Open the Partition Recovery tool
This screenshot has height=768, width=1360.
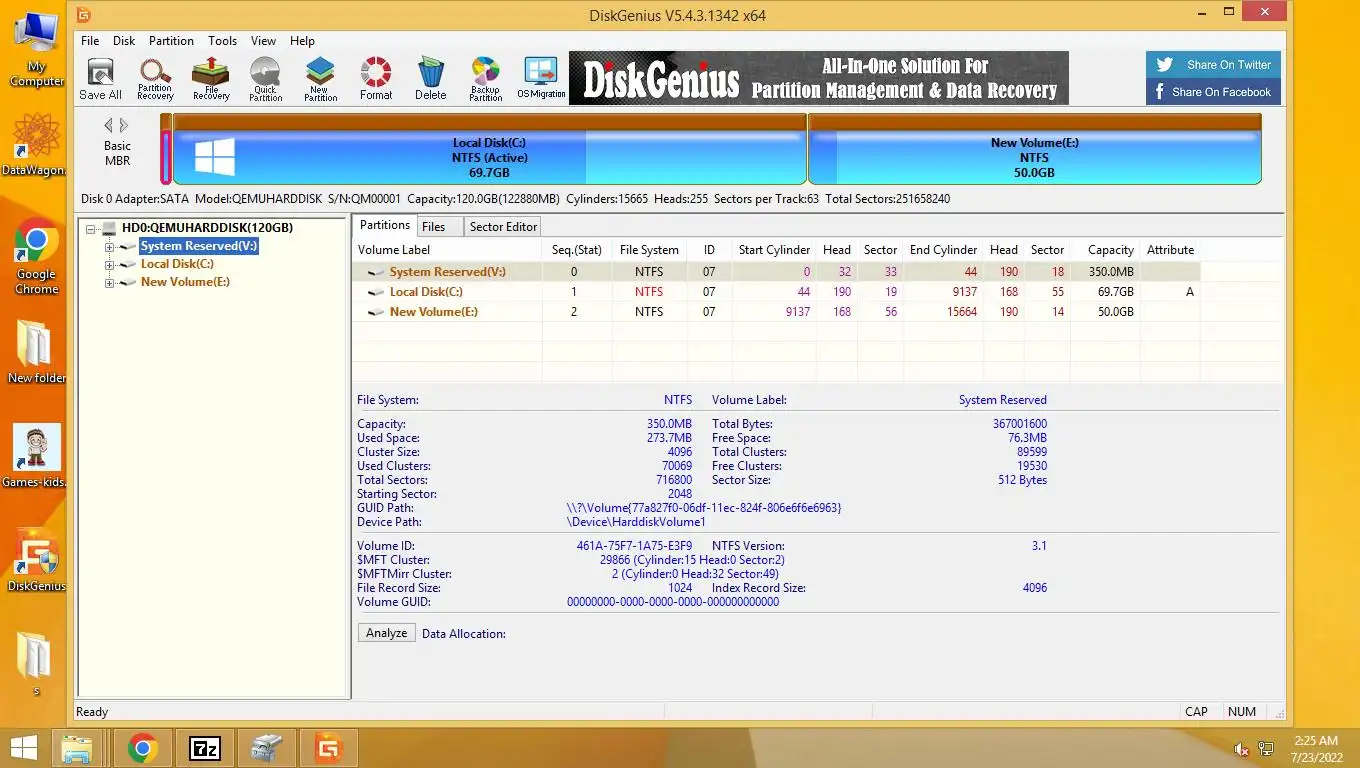pos(155,79)
